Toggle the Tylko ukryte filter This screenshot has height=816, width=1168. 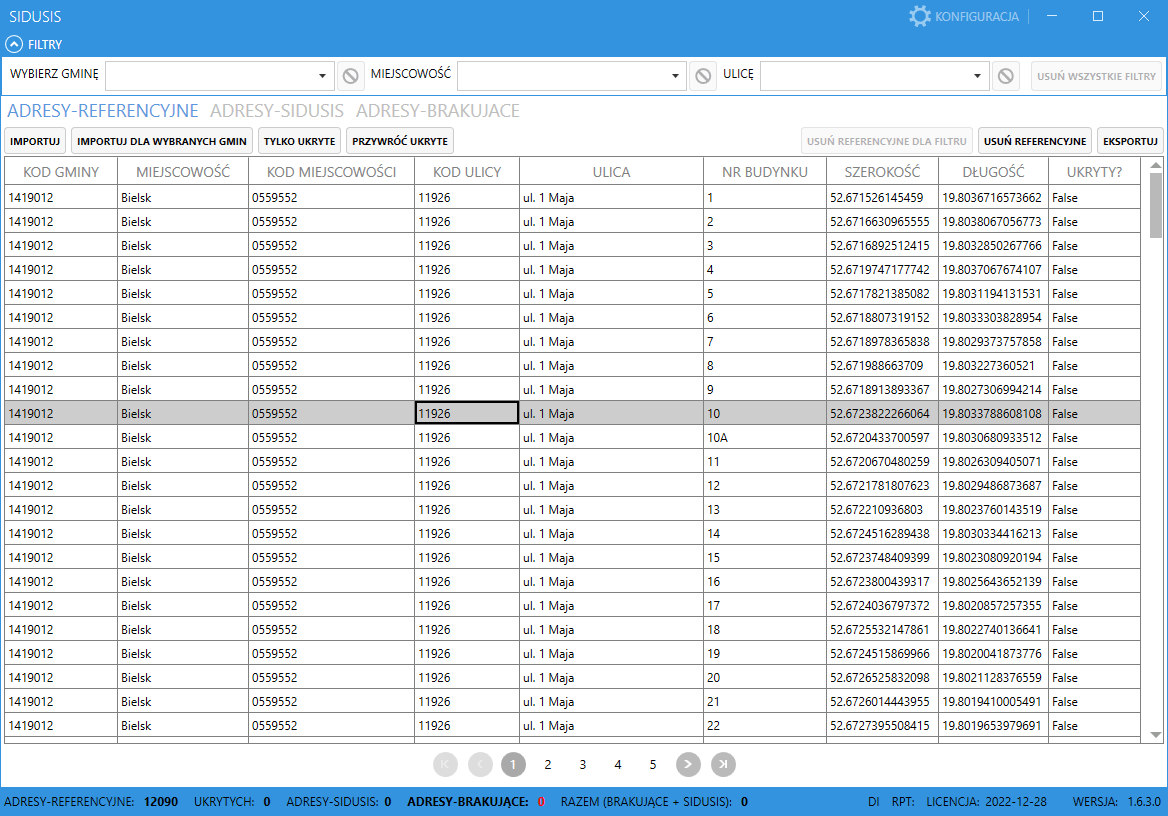[299, 141]
